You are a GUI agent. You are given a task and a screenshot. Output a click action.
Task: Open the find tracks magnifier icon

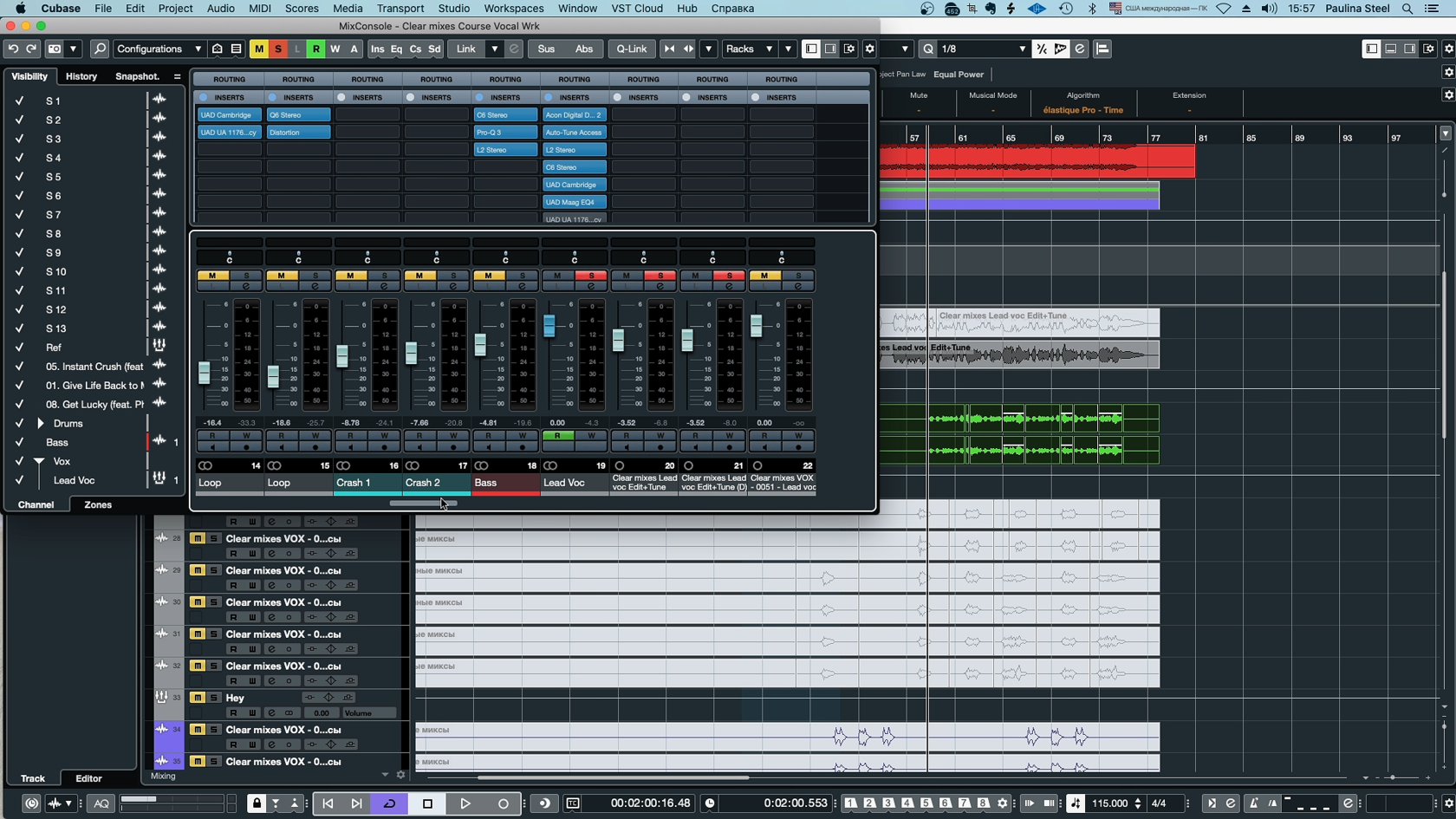[x=100, y=49]
